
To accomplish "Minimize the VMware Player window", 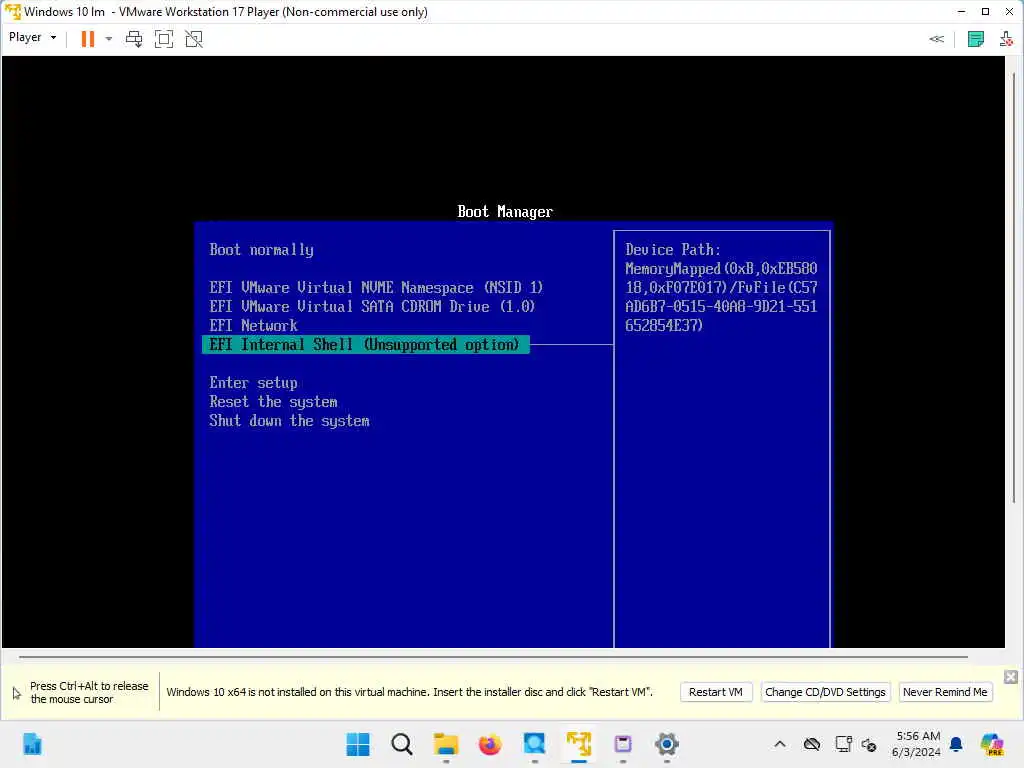I will (x=961, y=12).
